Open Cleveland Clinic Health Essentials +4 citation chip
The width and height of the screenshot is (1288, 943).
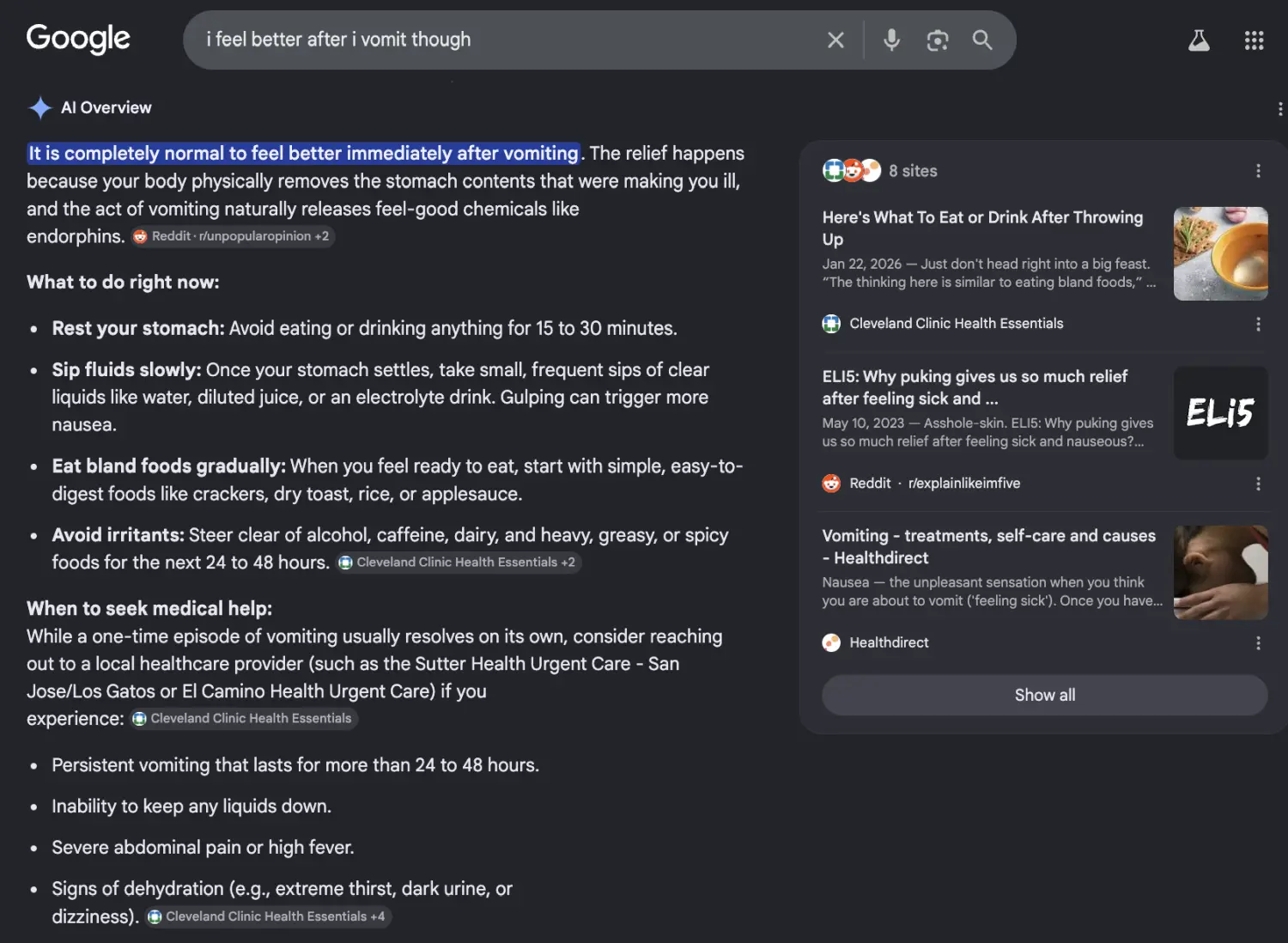tap(267, 916)
